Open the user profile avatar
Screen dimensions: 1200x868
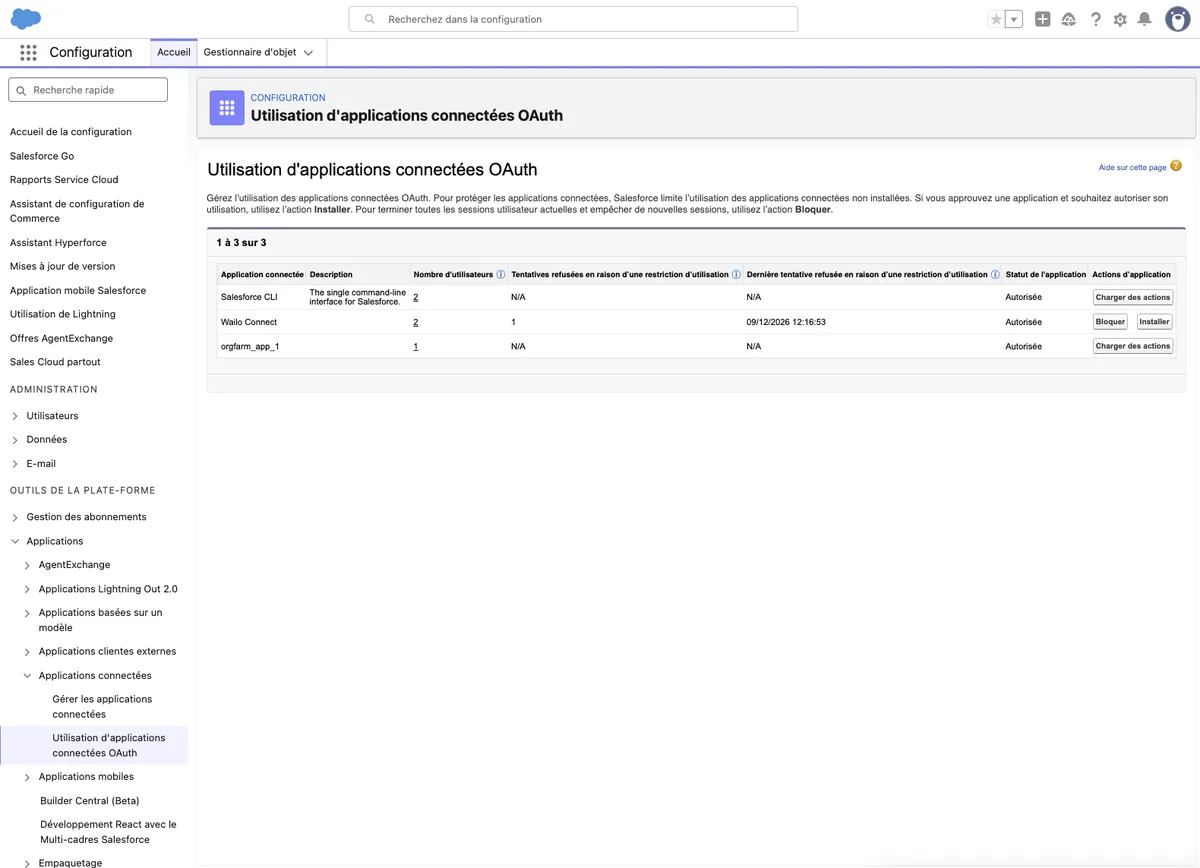pos(1177,19)
